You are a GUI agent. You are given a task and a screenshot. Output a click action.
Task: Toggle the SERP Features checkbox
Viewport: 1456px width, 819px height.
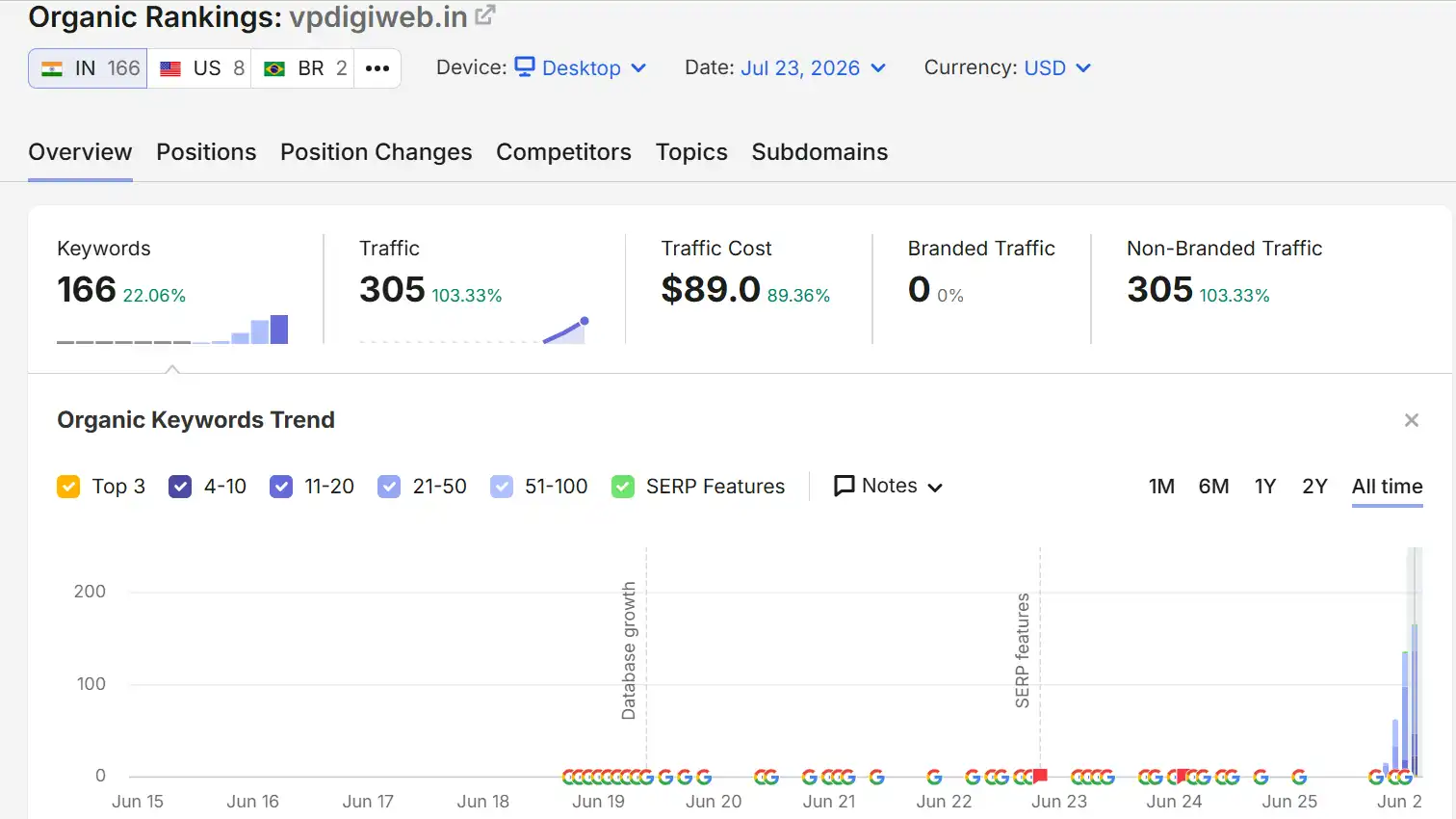tap(623, 487)
